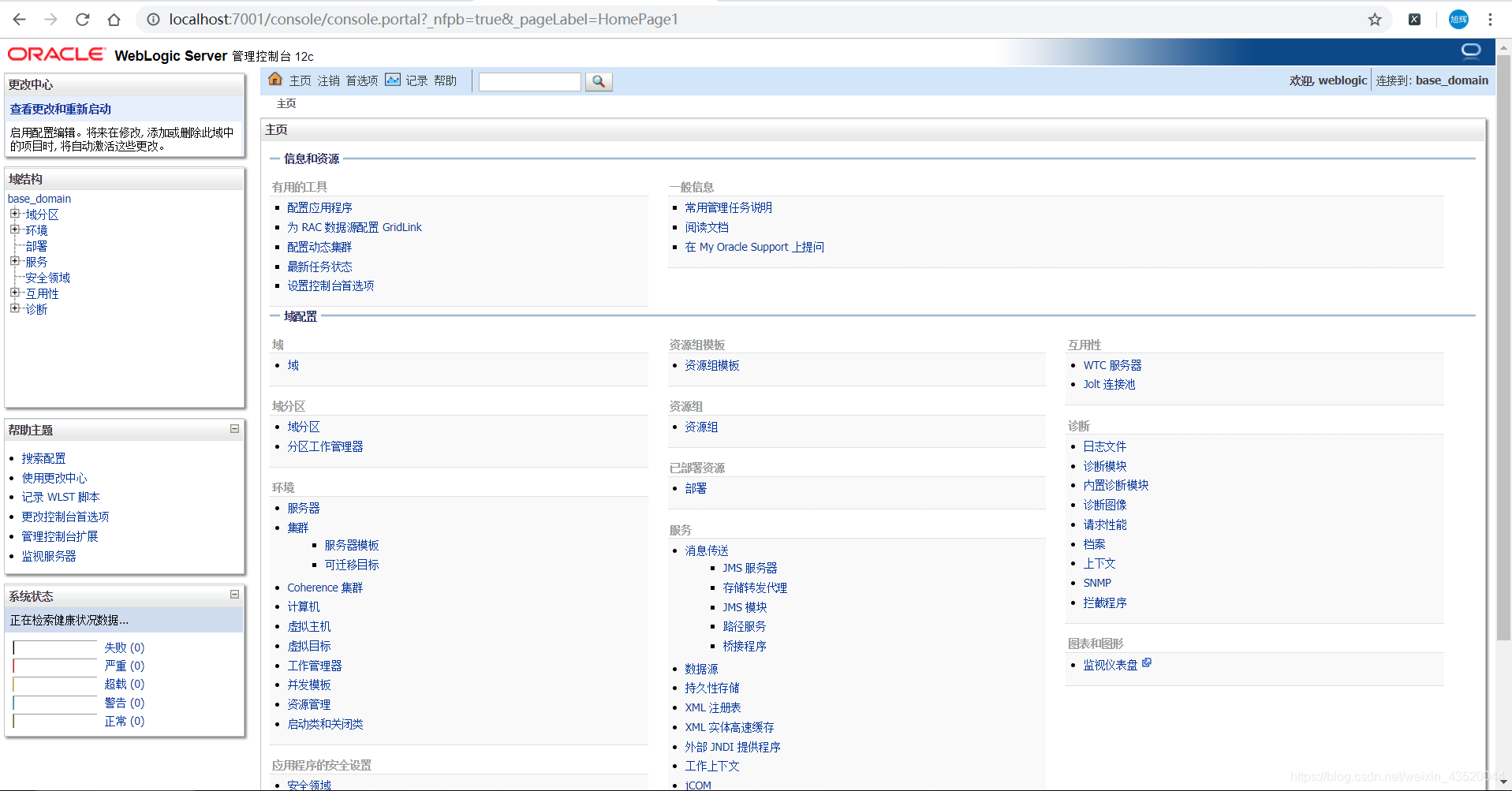Click the external link icon next to 监视仪表盘

click(x=1147, y=663)
